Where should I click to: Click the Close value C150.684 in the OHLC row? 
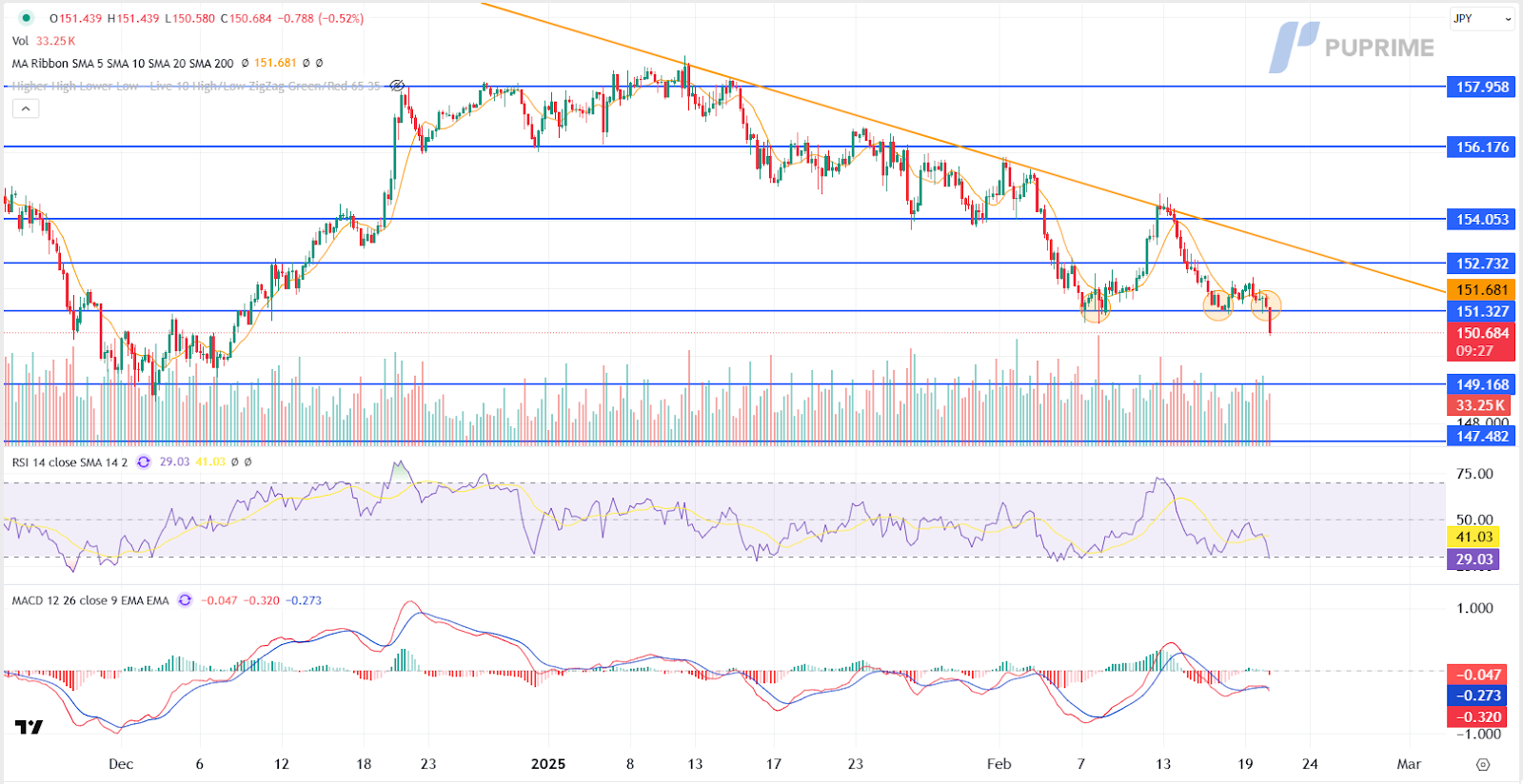[x=246, y=18]
